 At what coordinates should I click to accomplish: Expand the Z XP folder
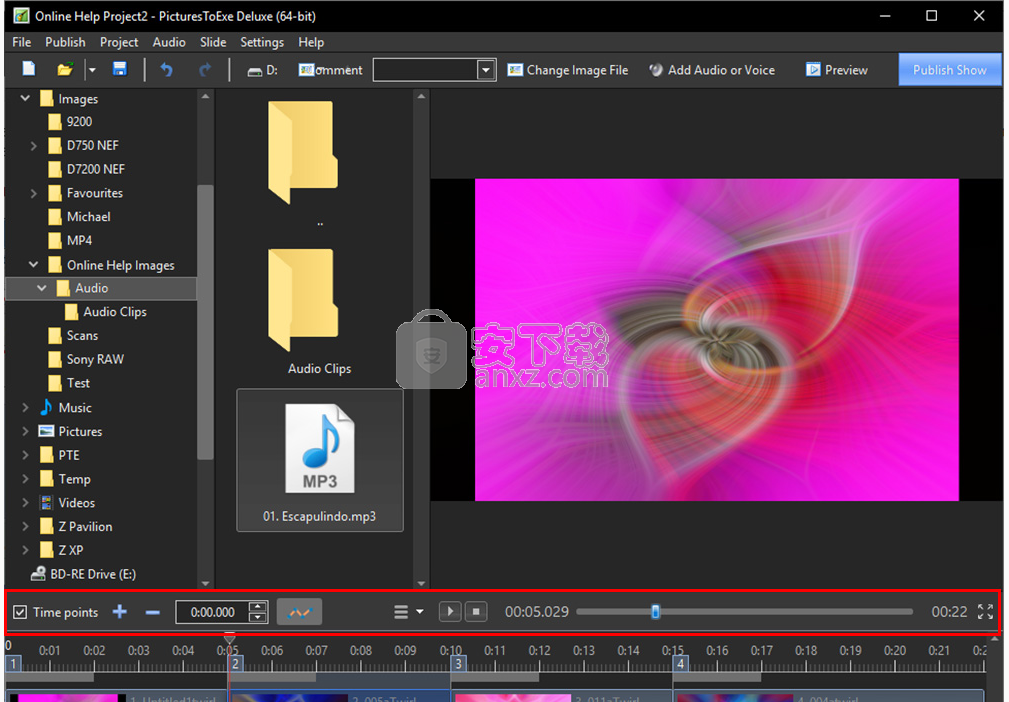click(25, 550)
